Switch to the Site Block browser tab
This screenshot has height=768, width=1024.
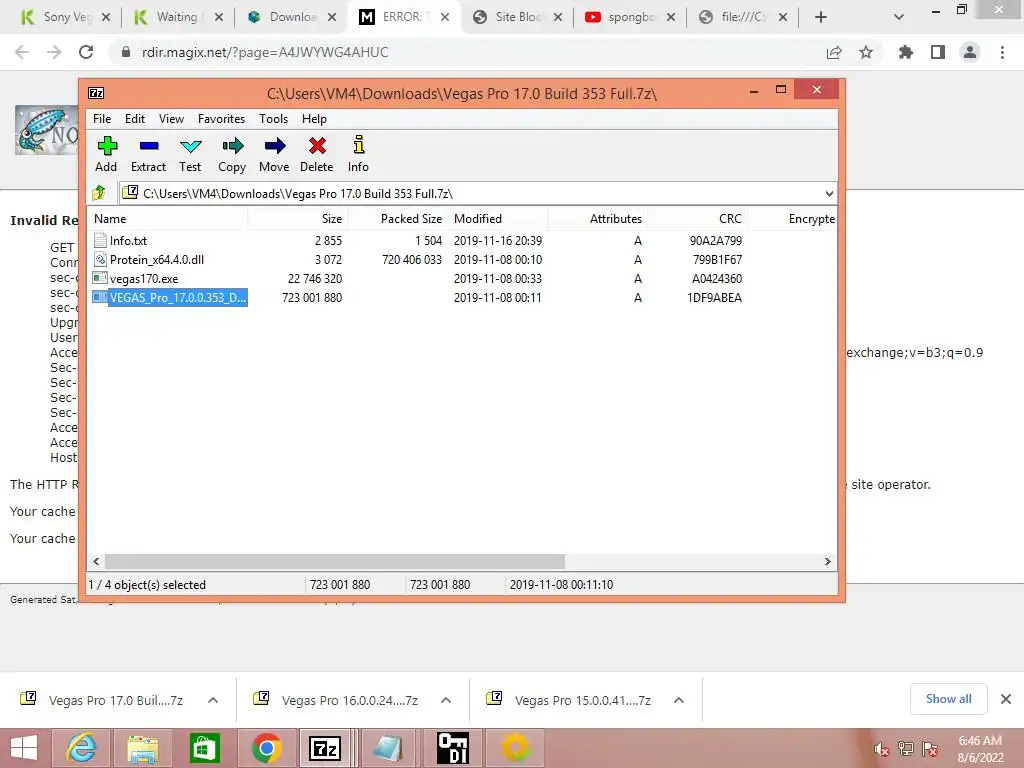coord(517,17)
